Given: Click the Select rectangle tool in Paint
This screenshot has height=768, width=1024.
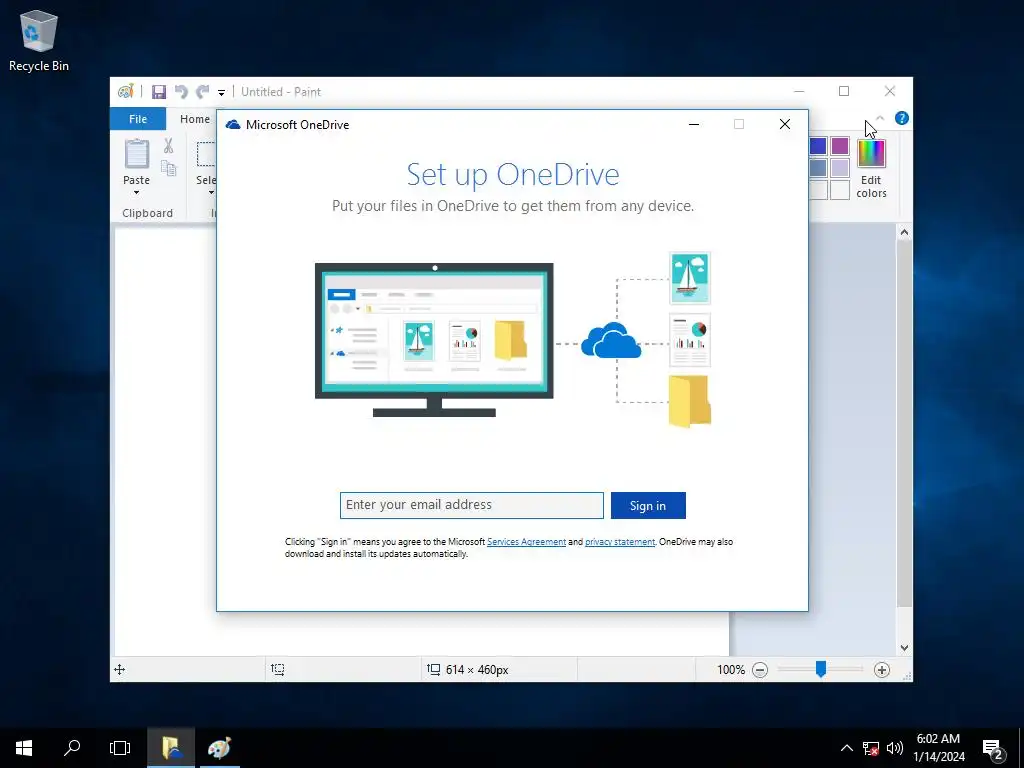Looking at the screenshot, I should [206, 154].
